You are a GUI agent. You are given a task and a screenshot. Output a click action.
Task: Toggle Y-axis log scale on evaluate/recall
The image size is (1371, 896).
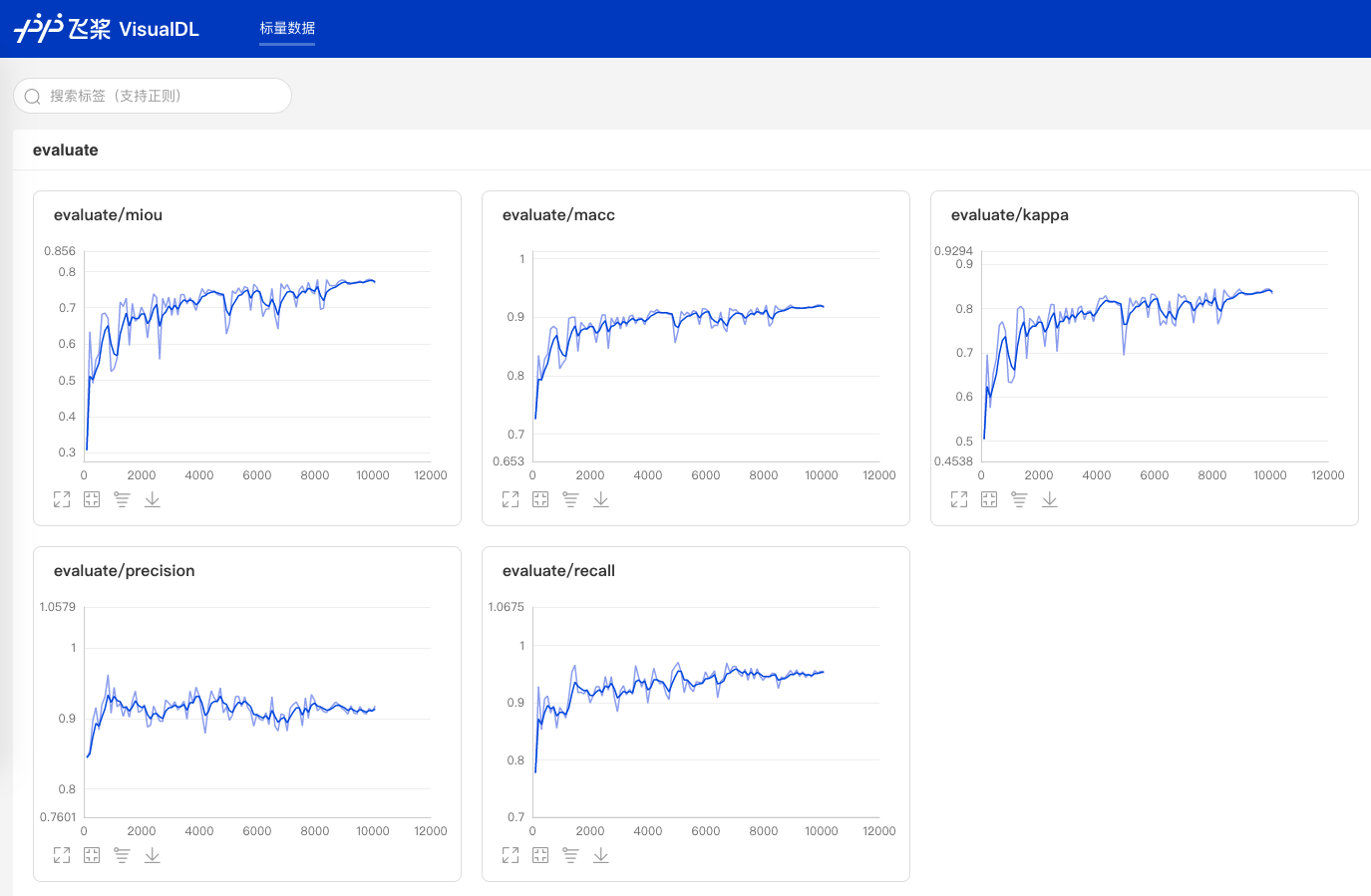(x=570, y=855)
